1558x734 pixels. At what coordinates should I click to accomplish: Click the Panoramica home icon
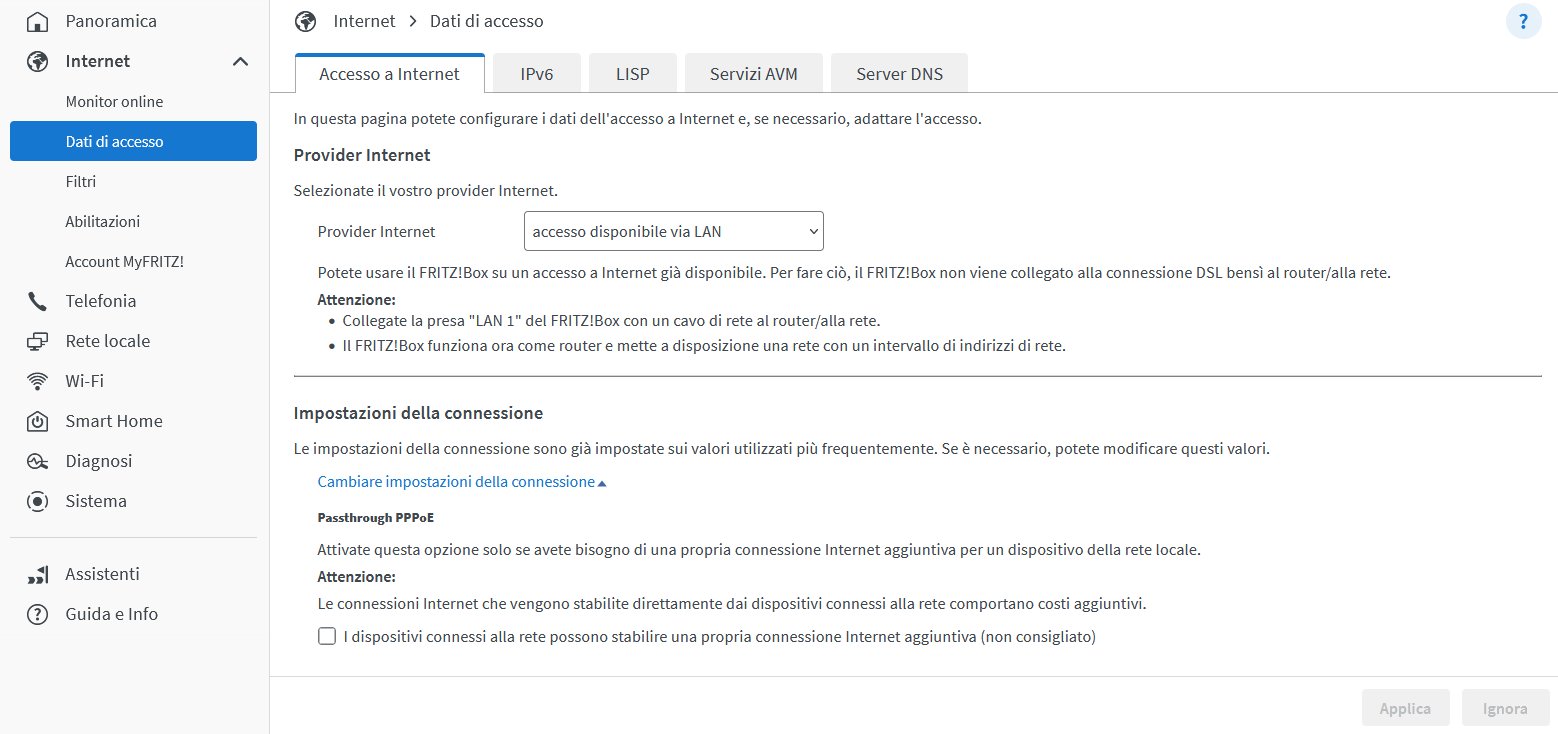(37, 21)
